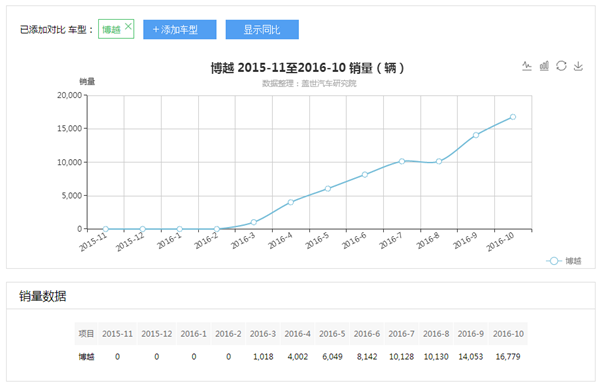Viewport: 600px width, 386px height.
Task: Switch chart to bar view icon
Action: coord(544,66)
